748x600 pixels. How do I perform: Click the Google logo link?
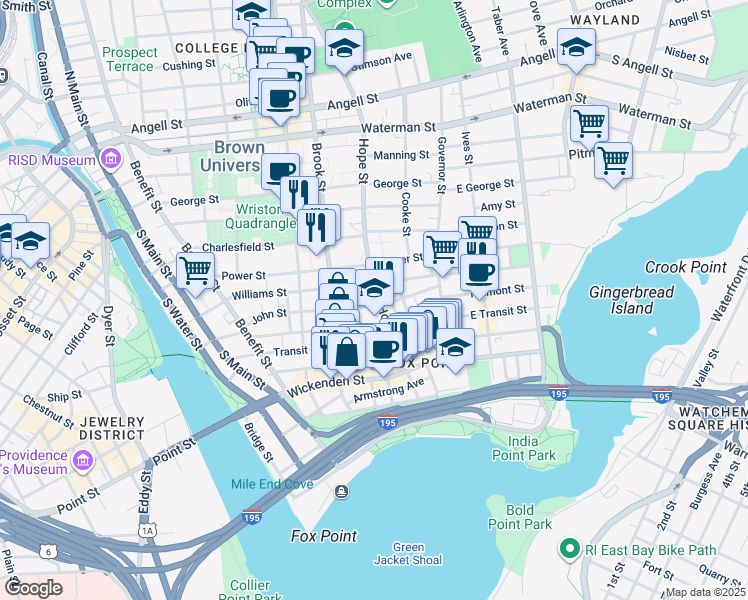point(34,588)
